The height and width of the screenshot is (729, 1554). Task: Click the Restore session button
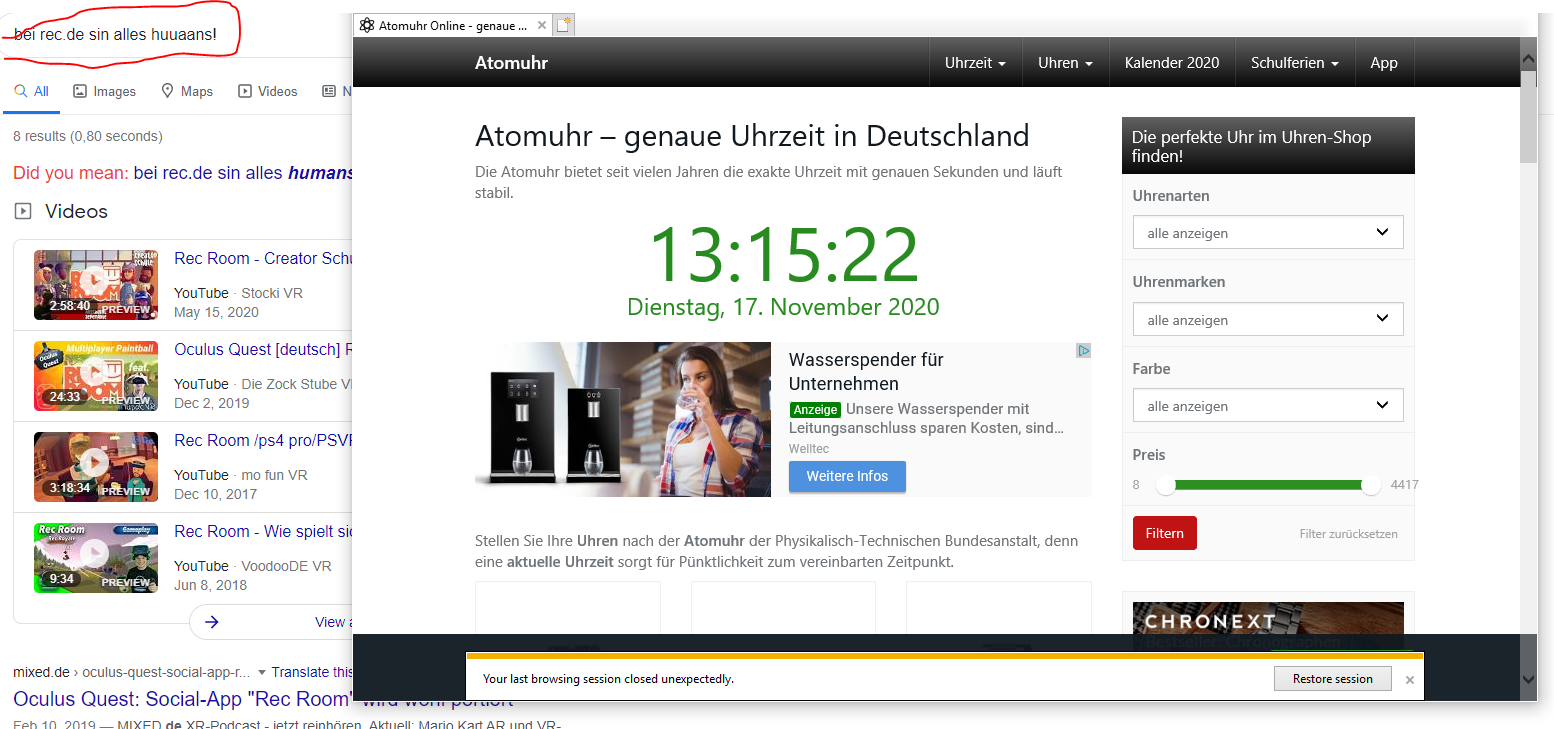point(1332,679)
